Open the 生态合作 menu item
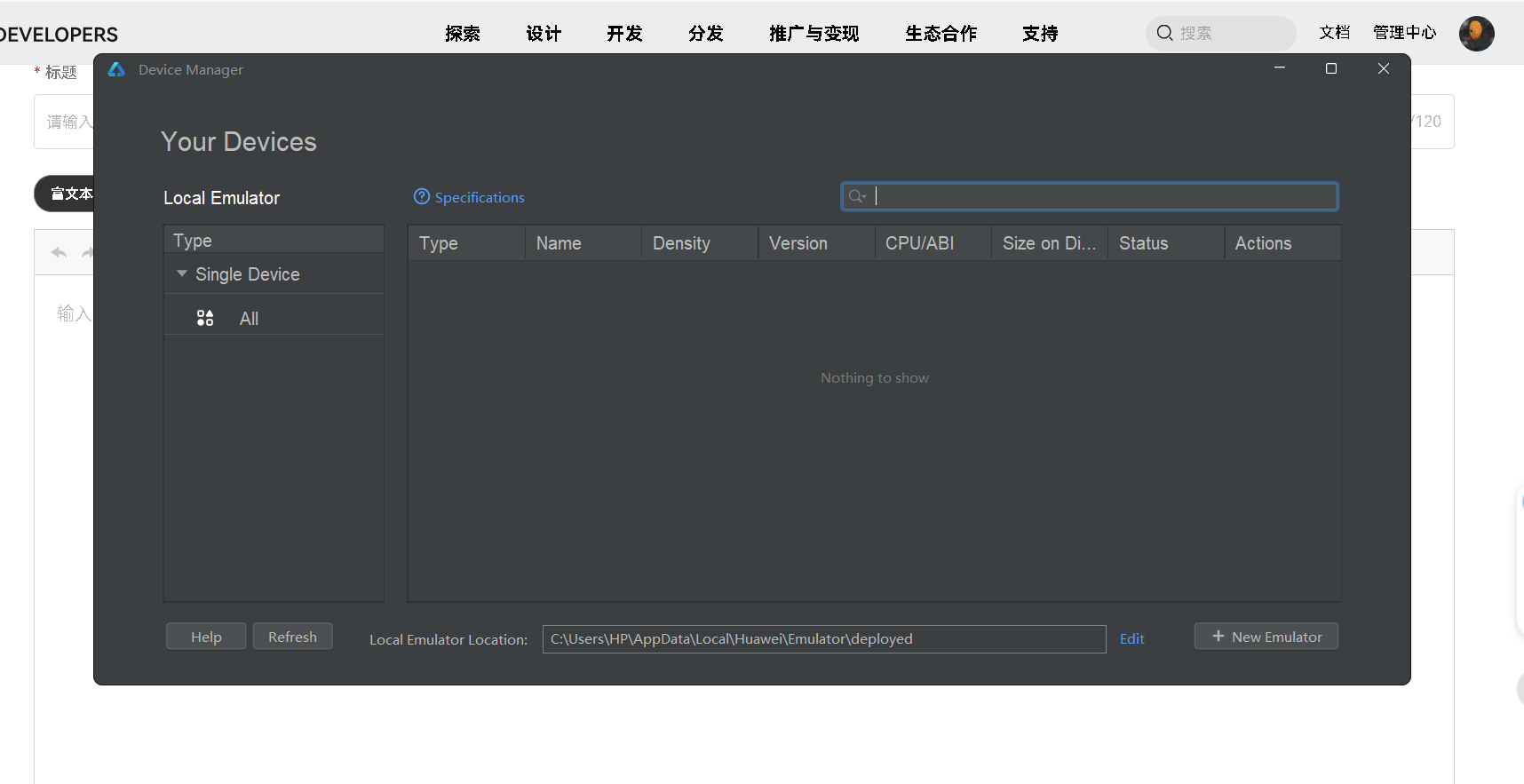The width and height of the screenshot is (1524, 784). click(x=941, y=34)
